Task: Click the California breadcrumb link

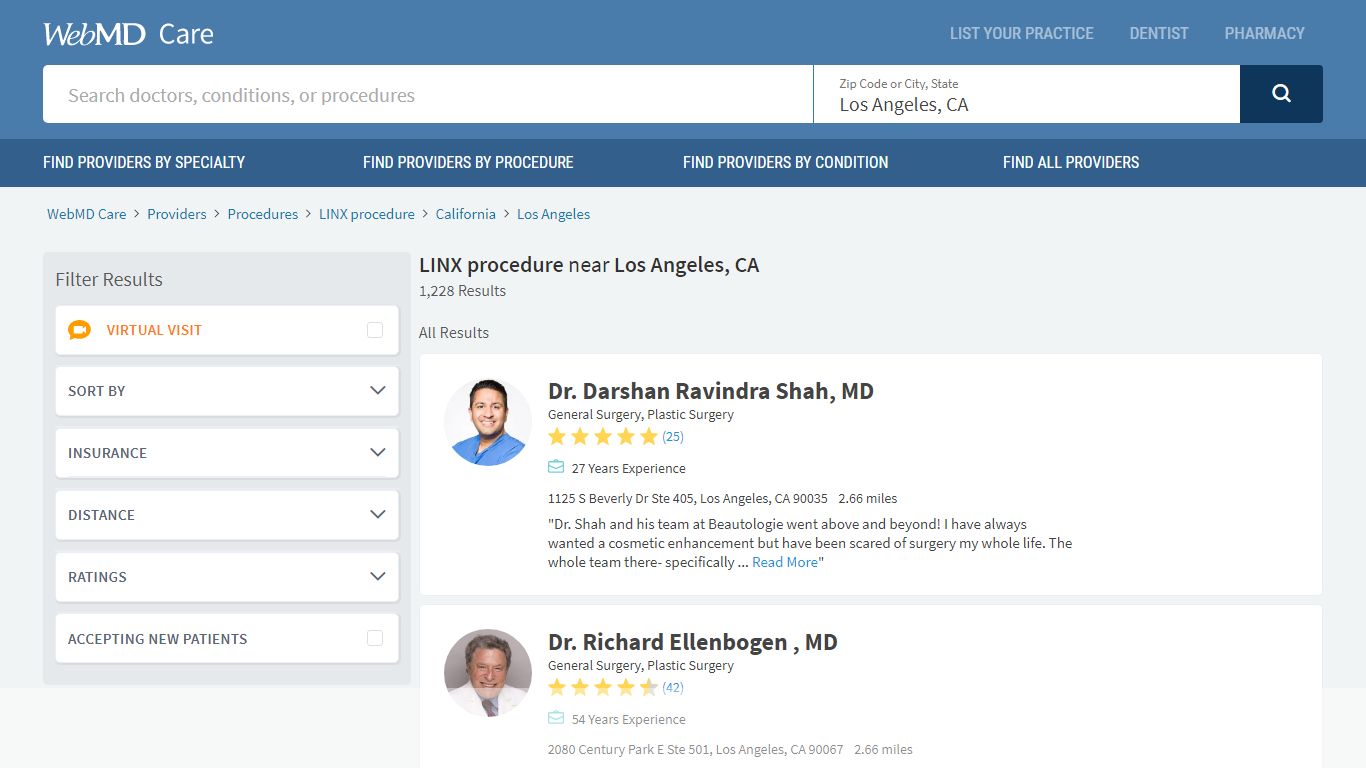Action: click(x=466, y=214)
